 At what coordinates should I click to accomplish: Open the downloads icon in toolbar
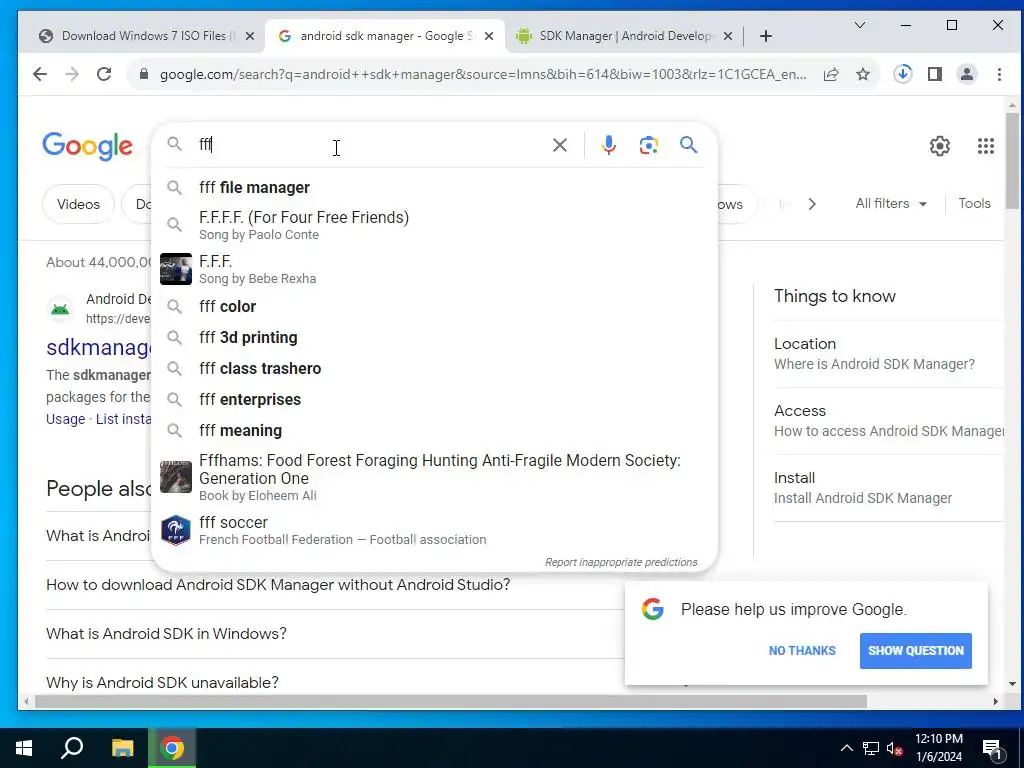[x=903, y=74]
